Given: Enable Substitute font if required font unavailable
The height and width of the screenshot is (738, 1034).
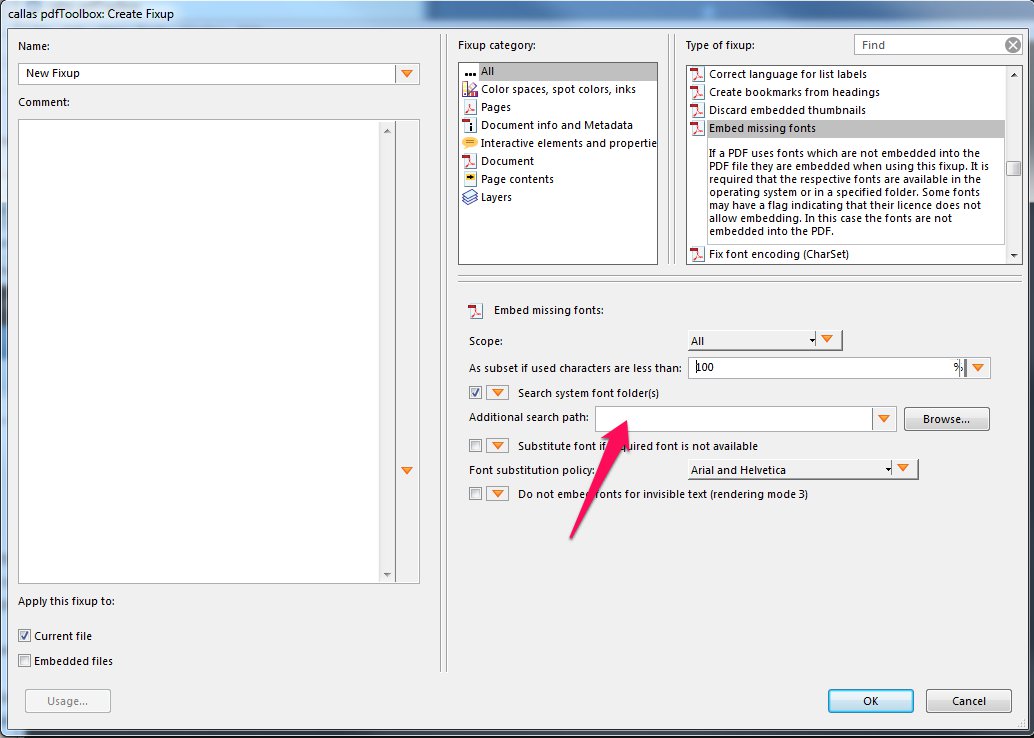Looking at the screenshot, I should [475, 446].
